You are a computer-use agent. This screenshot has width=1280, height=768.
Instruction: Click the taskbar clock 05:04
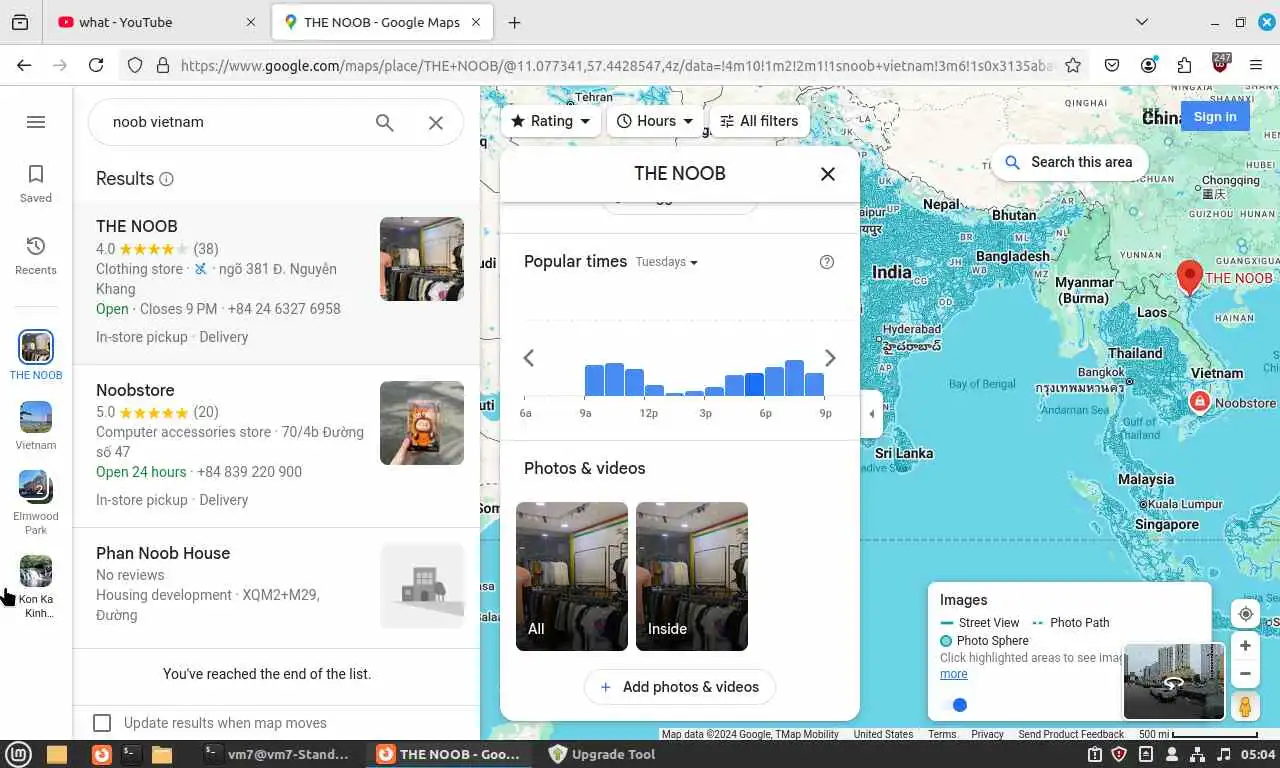[x=1258, y=754]
